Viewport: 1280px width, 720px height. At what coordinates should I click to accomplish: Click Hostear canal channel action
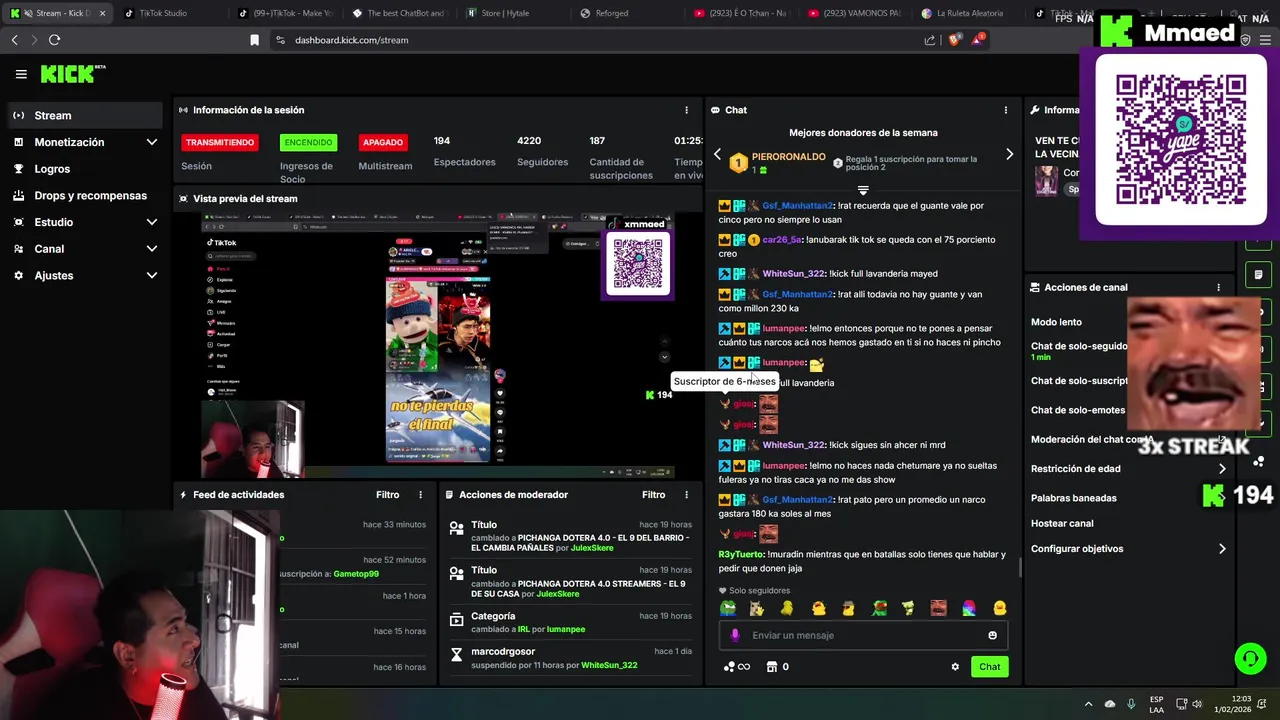click(x=1062, y=524)
